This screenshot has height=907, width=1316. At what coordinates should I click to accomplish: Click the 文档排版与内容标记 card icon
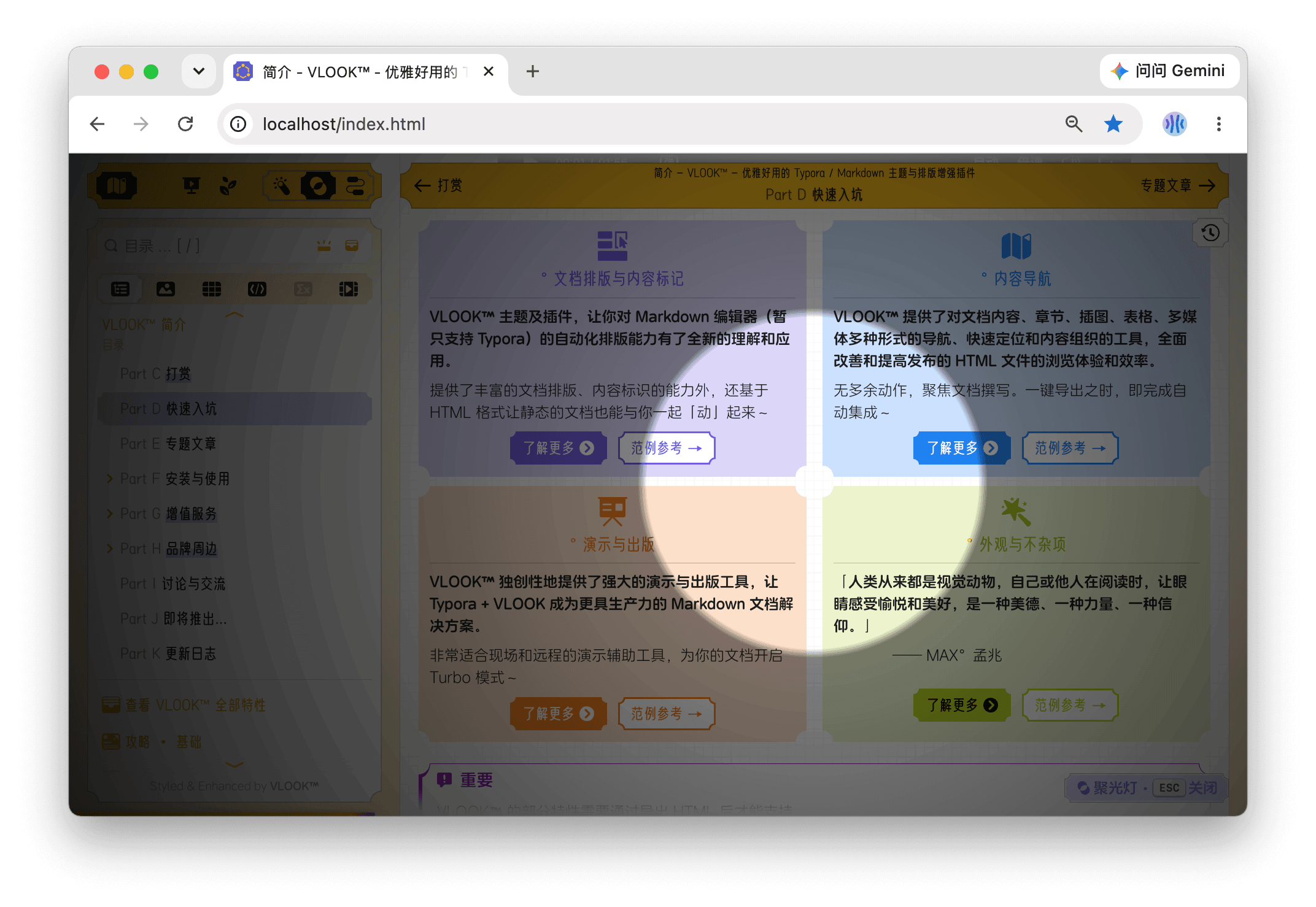[x=613, y=245]
